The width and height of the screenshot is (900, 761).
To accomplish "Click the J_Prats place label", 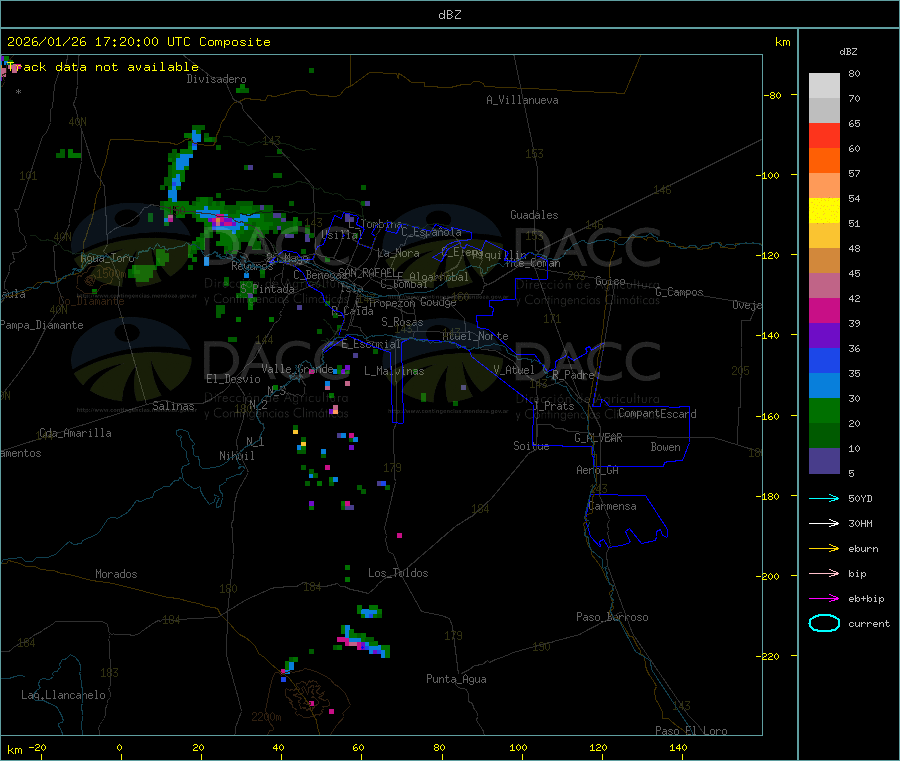I will 553,406.
